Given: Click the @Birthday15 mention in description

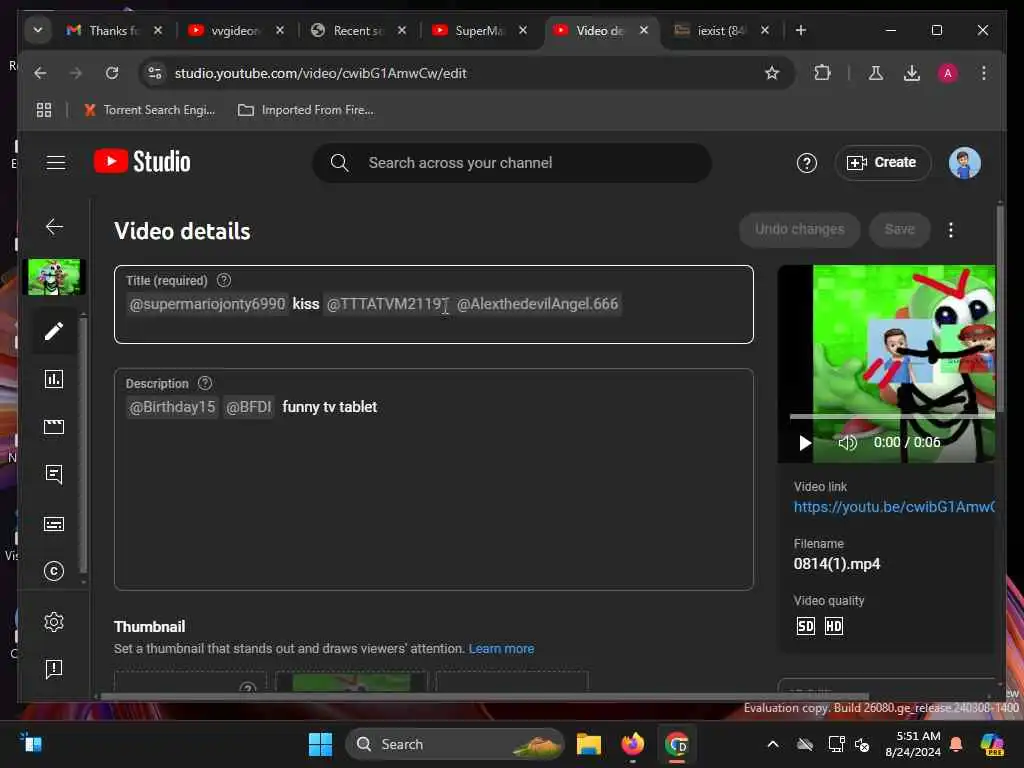Looking at the screenshot, I should (172, 408).
